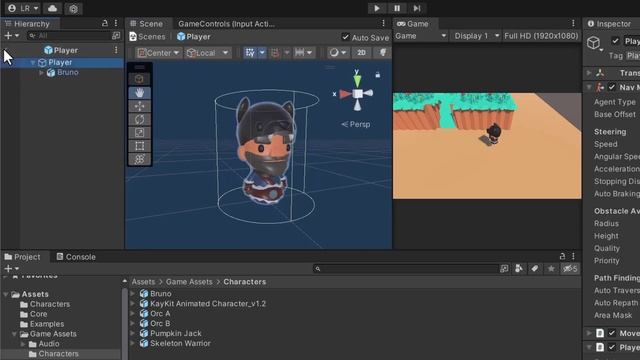Focus the Hierarchy search field
Viewport: 640px width, 360px height.
(x=69, y=36)
